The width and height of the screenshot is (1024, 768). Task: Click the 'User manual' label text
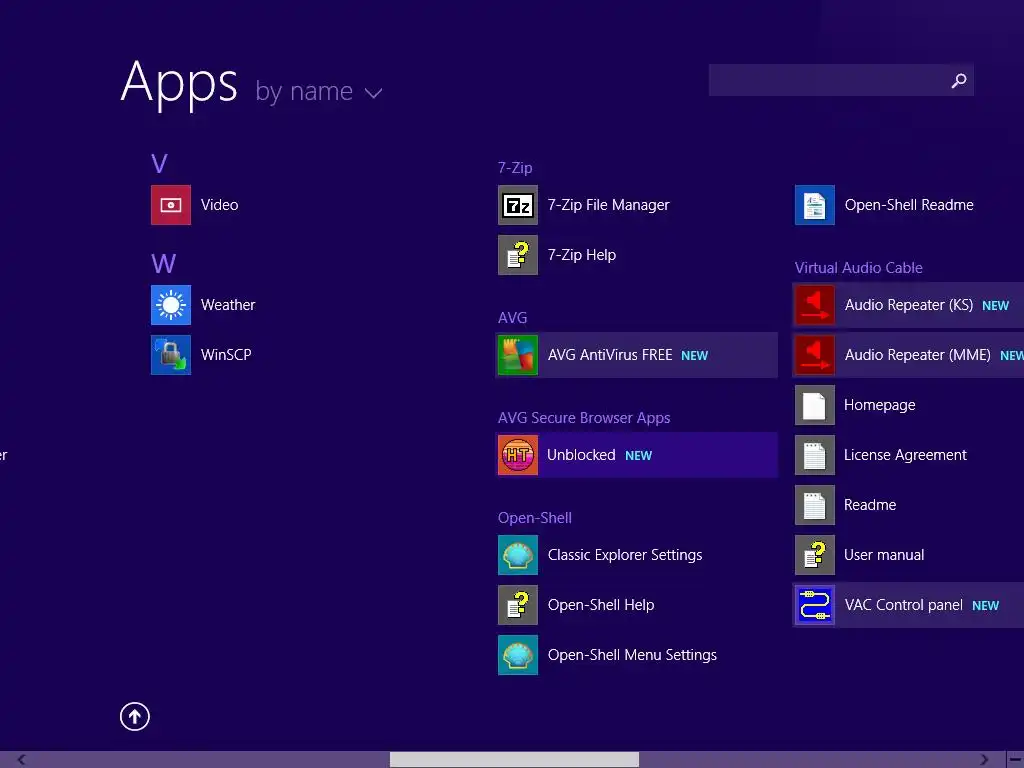tap(884, 555)
